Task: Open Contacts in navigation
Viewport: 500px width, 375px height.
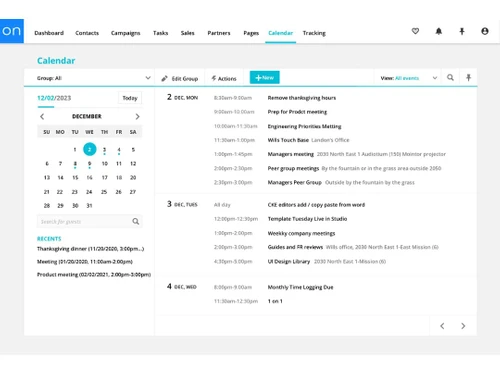Action: pos(87,33)
